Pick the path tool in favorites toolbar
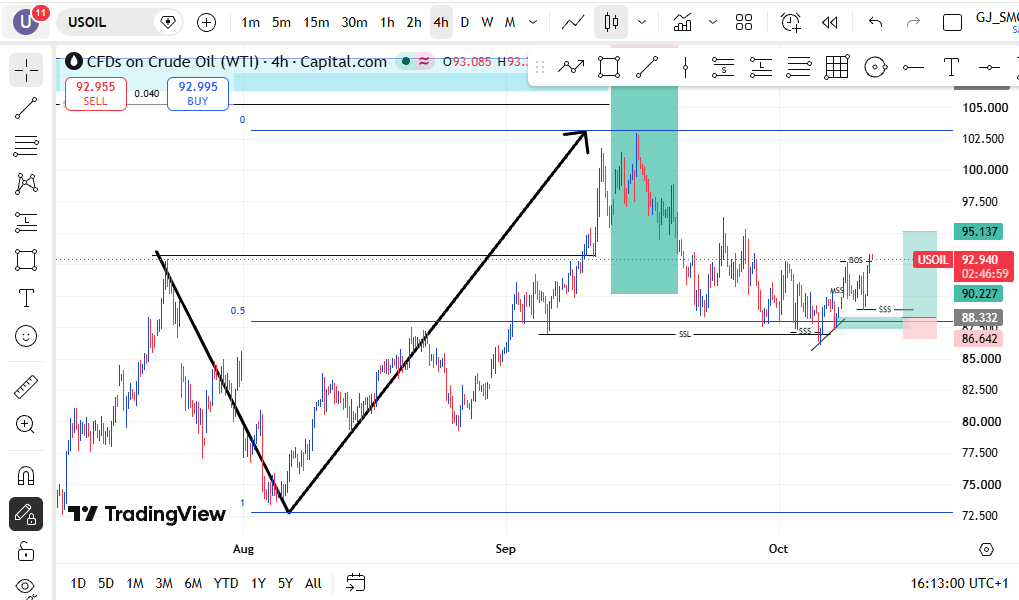This screenshot has height=600, width=1019. pyautogui.click(x=571, y=67)
